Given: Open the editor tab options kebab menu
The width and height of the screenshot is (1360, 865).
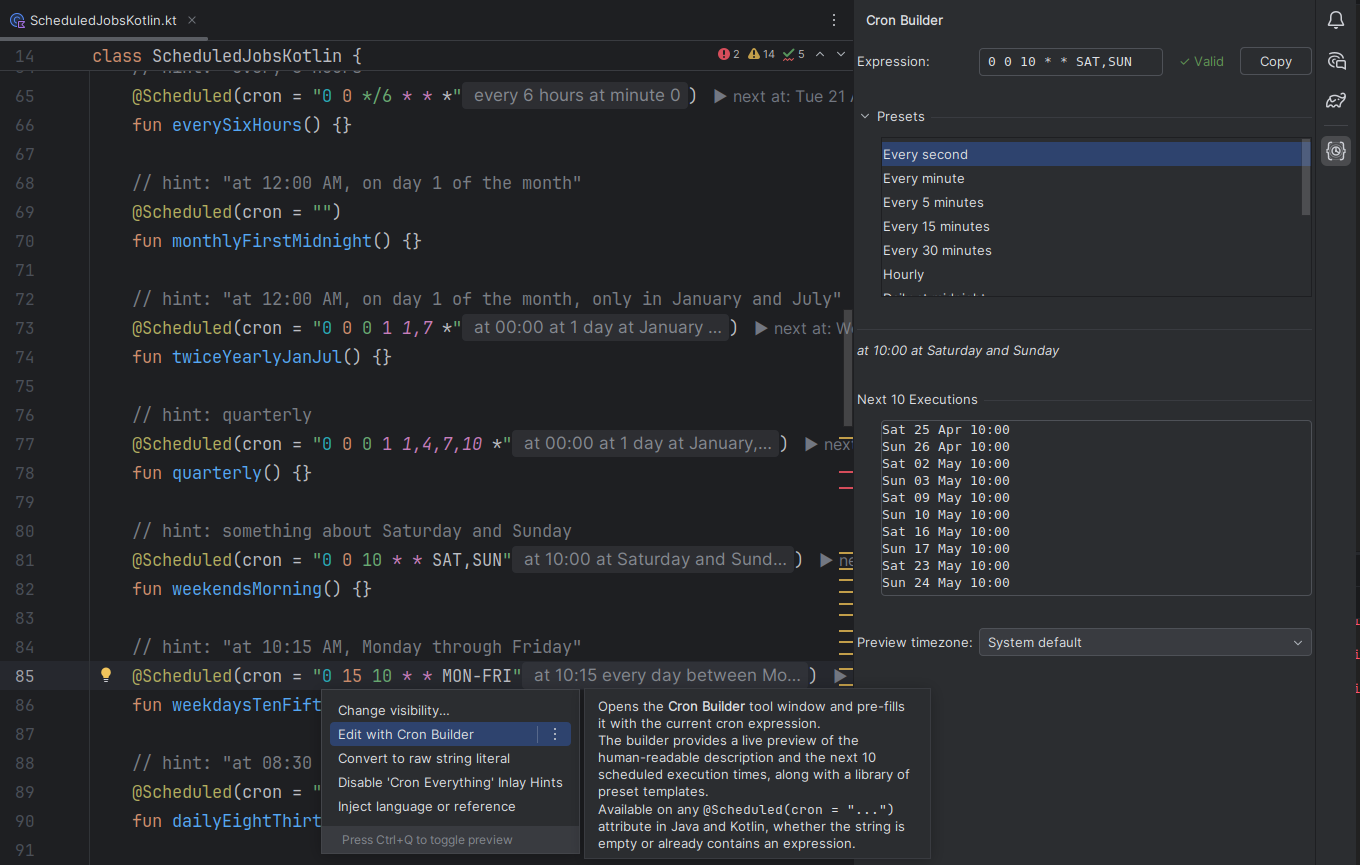Looking at the screenshot, I should coord(834,20).
